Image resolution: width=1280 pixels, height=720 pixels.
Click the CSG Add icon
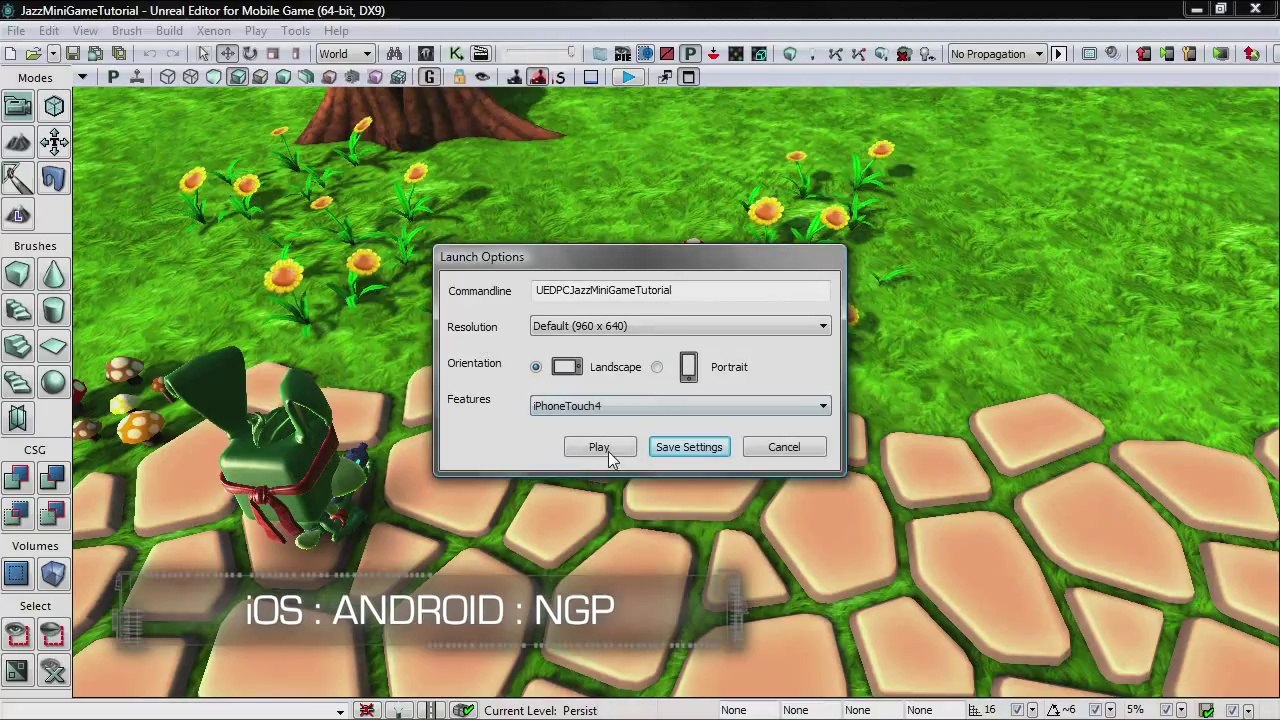click(x=18, y=478)
